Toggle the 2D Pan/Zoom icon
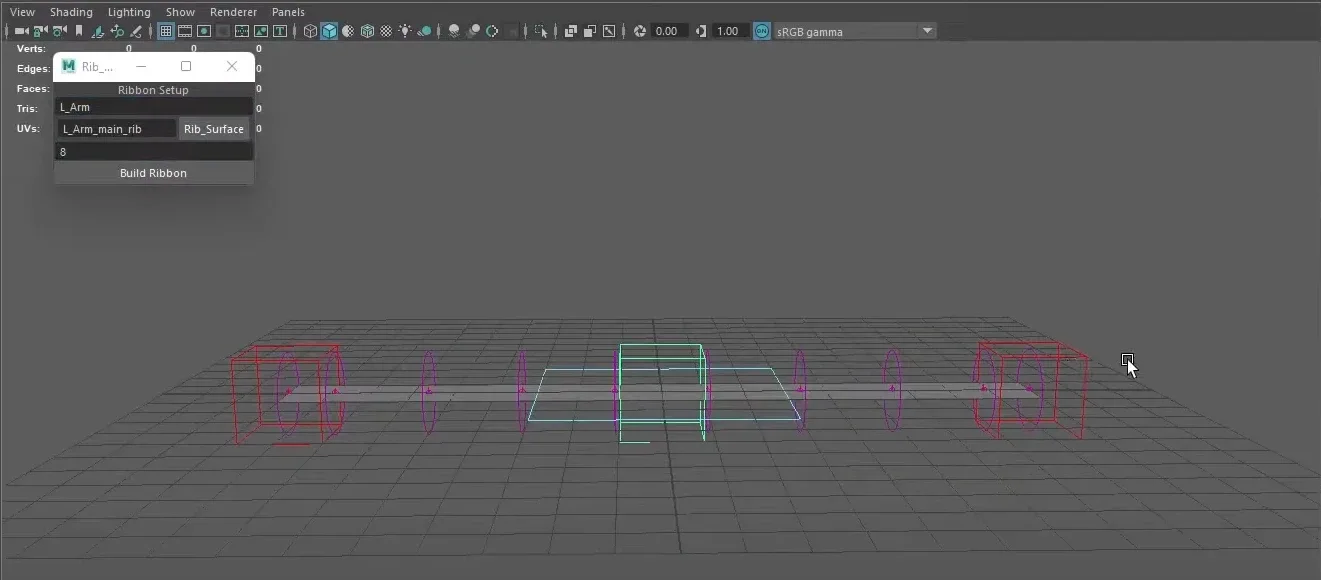 (x=117, y=31)
